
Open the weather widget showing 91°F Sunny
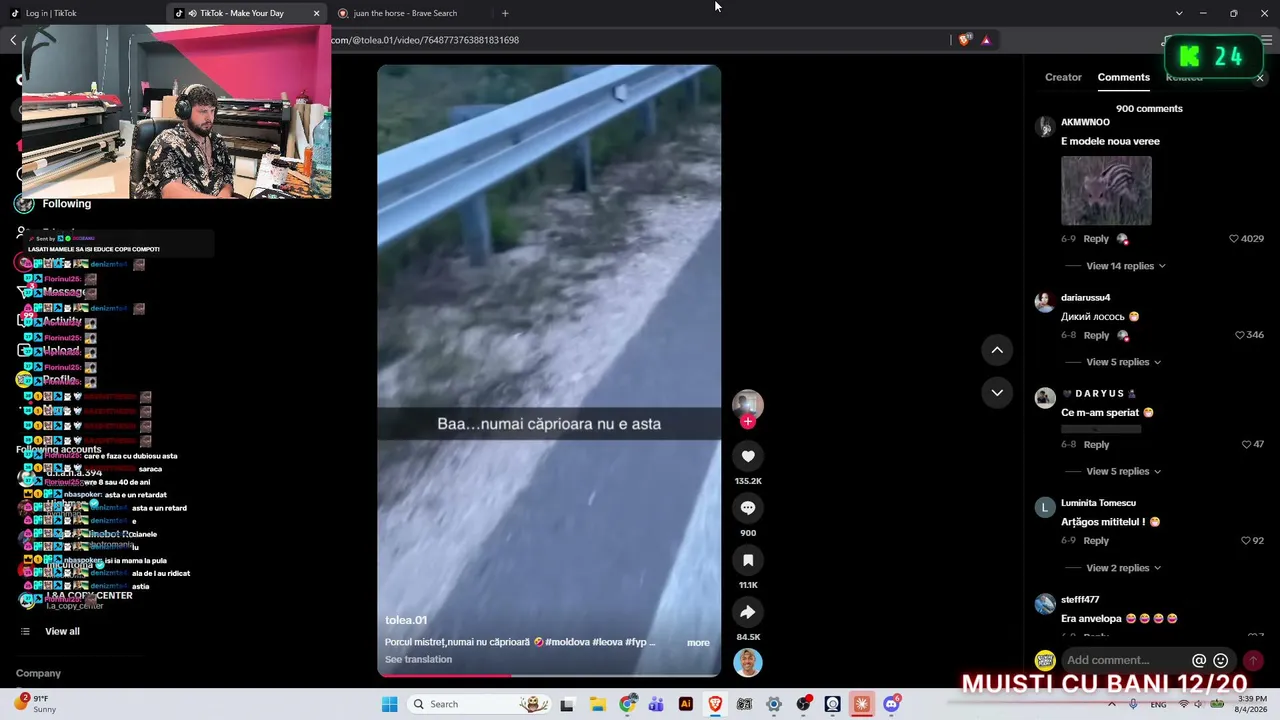coord(37,704)
